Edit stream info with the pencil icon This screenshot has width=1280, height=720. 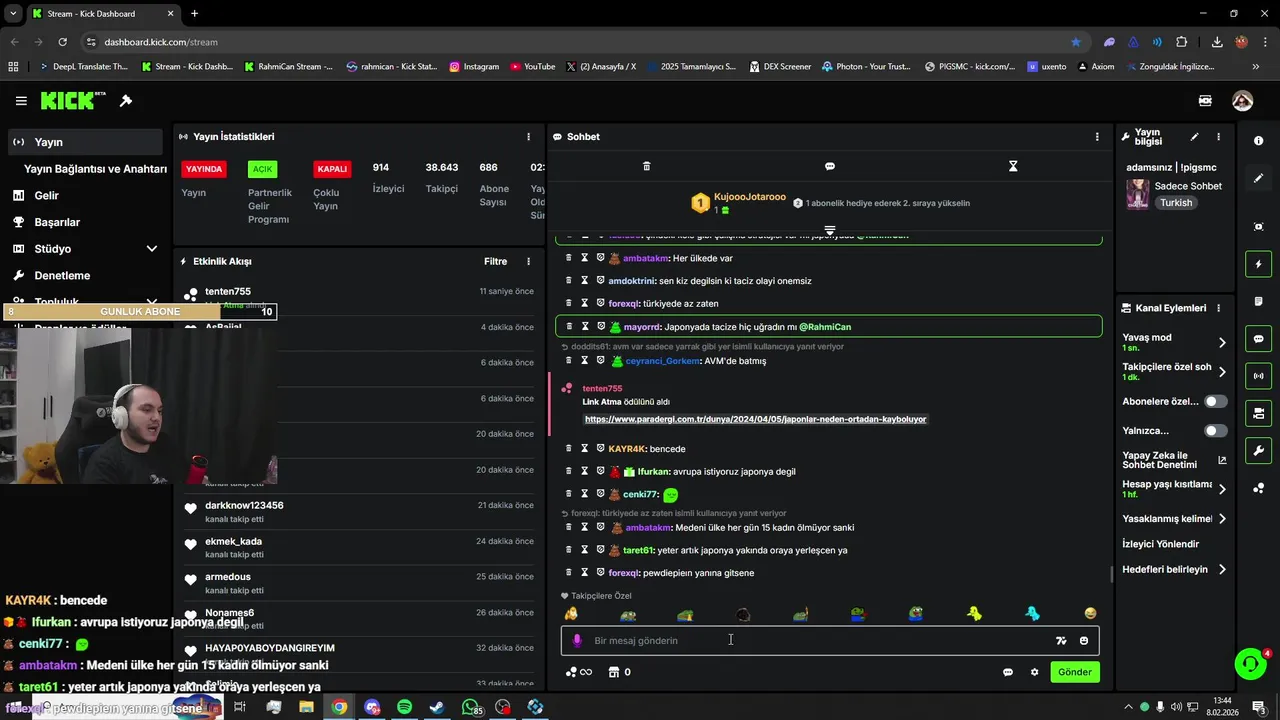1194,137
